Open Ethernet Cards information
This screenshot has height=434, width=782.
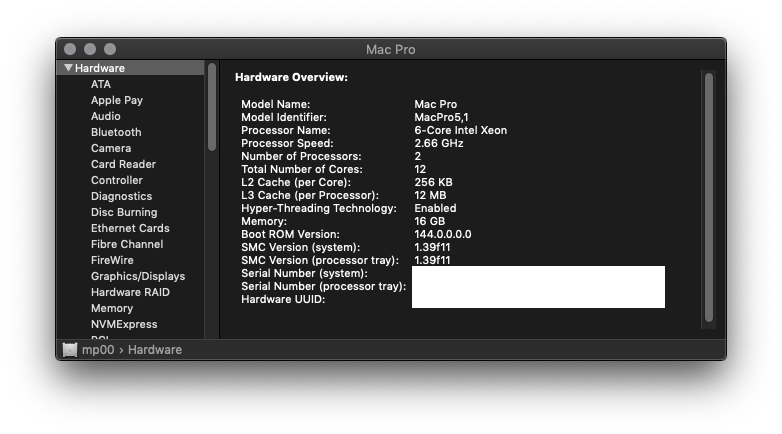tap(130, 228)
